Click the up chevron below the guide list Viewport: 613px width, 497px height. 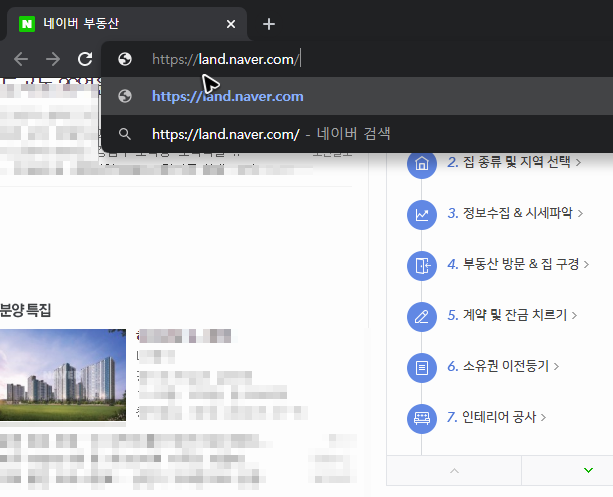[454, 470]
